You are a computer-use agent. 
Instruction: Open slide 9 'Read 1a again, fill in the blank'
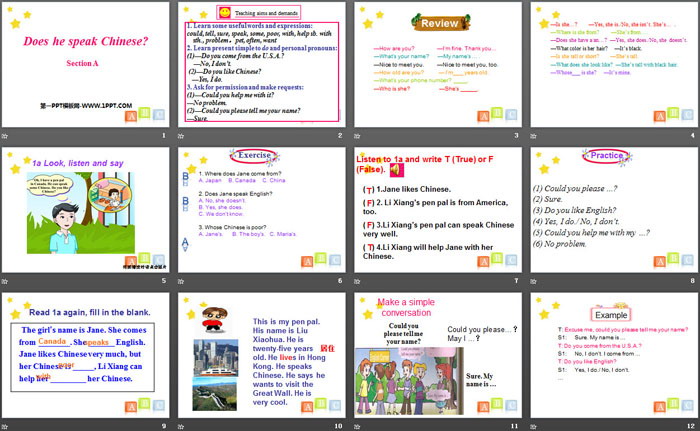[85, 355]
